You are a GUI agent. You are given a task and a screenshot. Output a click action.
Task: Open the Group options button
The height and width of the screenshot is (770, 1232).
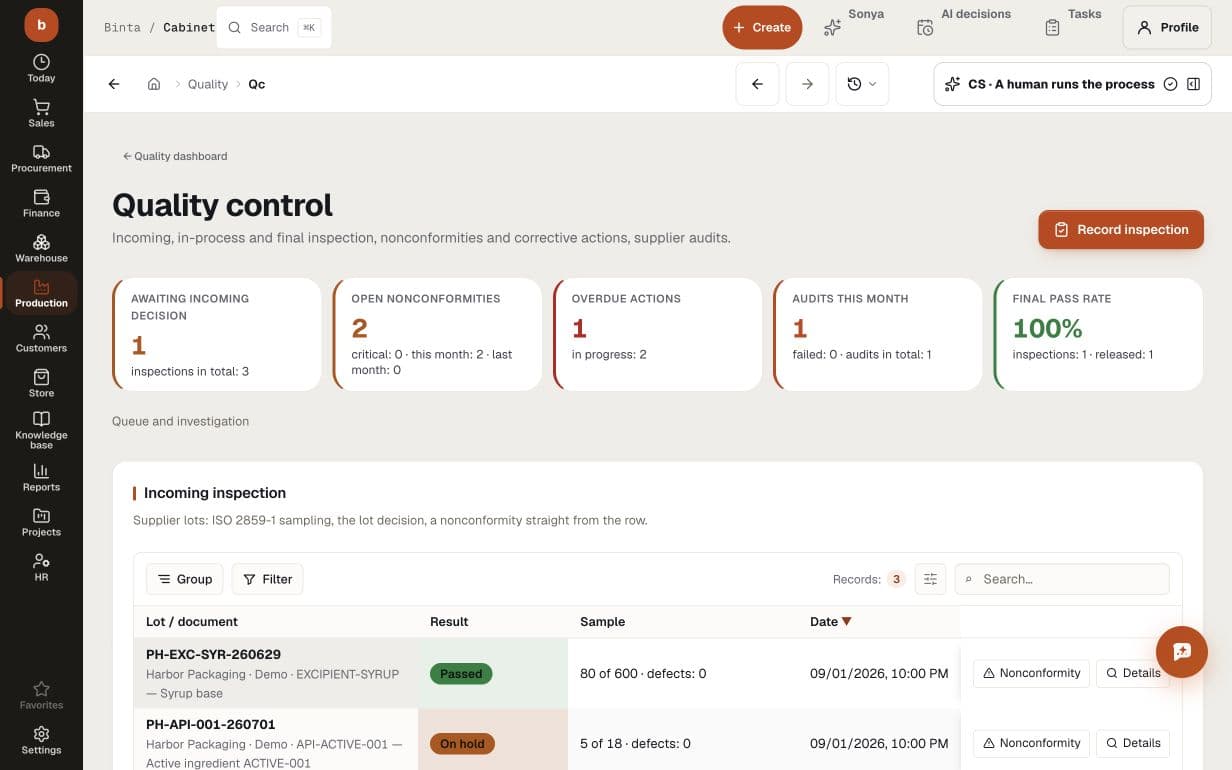tap(184, 579)
